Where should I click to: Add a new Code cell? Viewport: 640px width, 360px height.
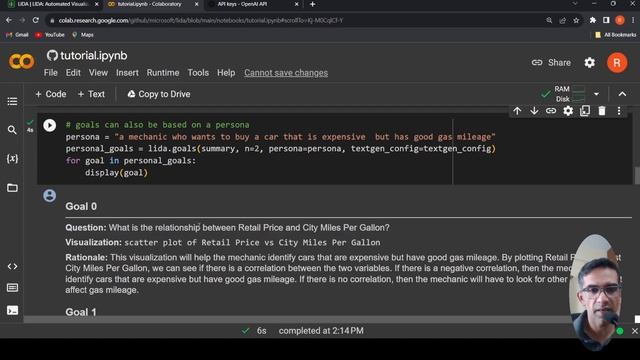(51, 94)
